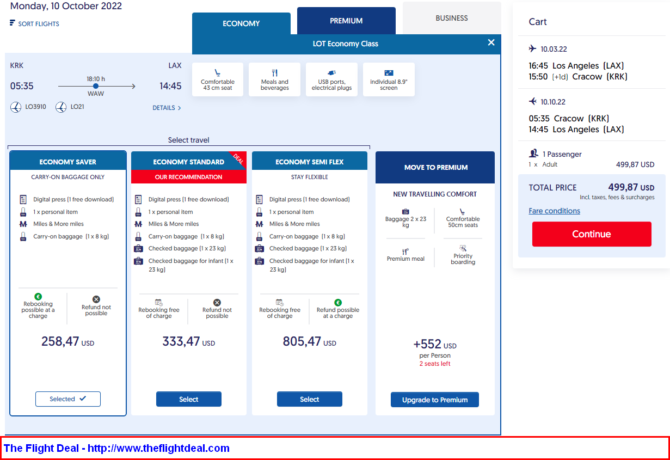
Task: Click the cart return 10.10.22 plane icon
Action: pyautogui.click(x=532, y=101)
